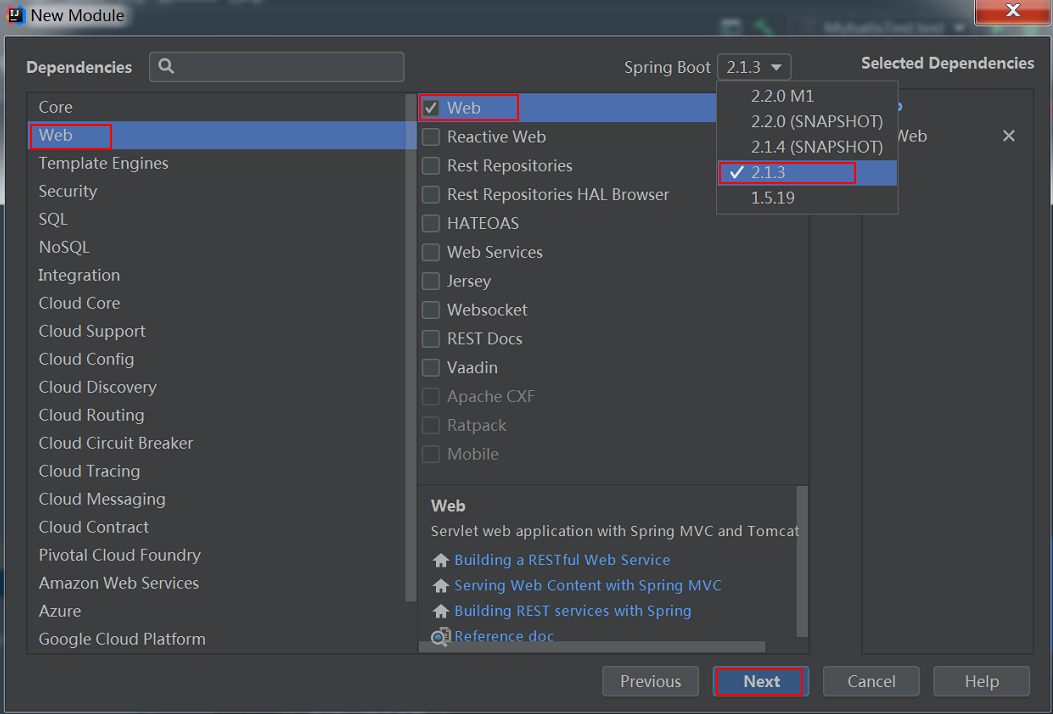Choose version 2.2.0 (SNAPSHOT)
Image resolution: width=1053 pixels, height=714 pixels.
tap(807, 122)
